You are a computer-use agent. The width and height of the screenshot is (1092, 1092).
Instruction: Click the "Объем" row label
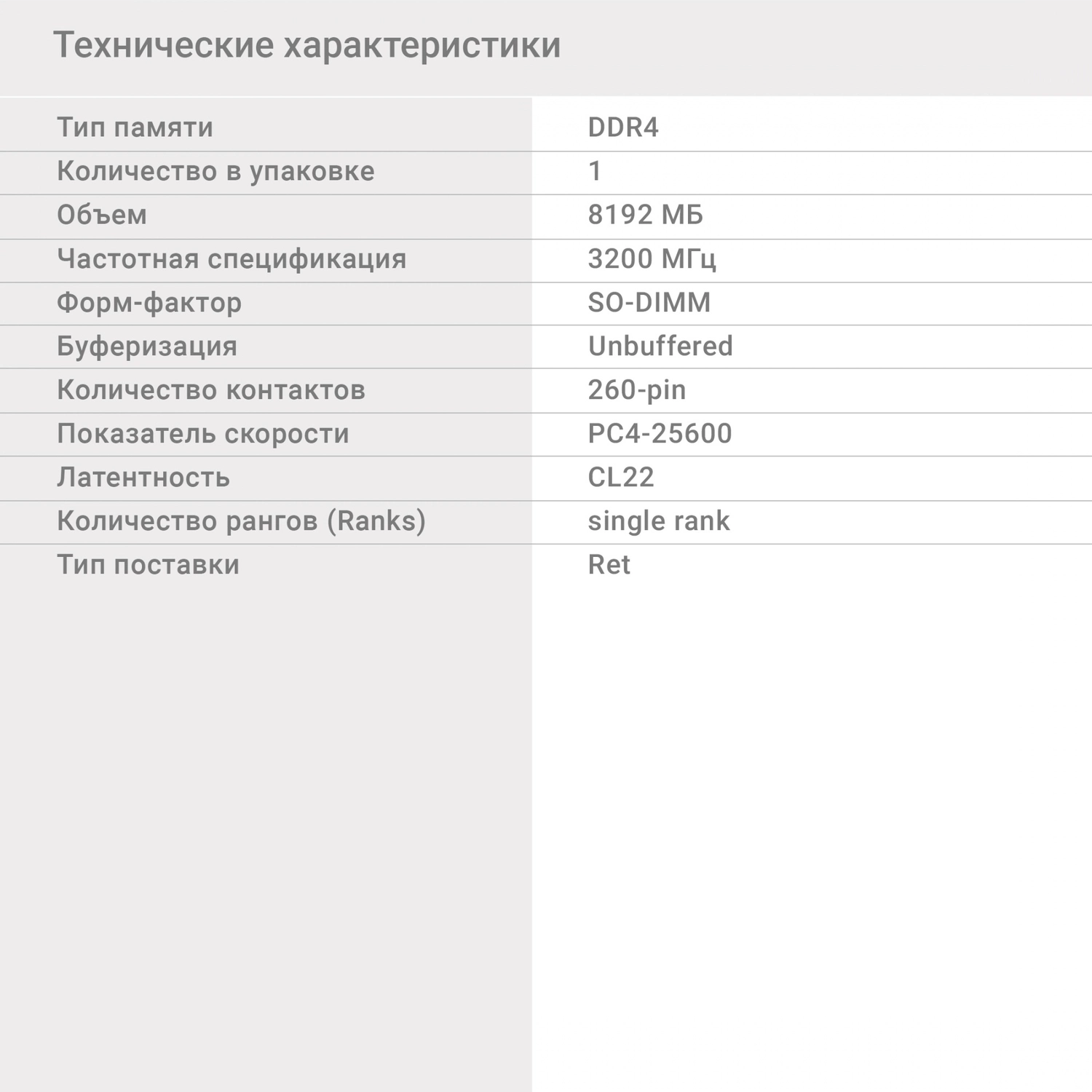[102, 215]
